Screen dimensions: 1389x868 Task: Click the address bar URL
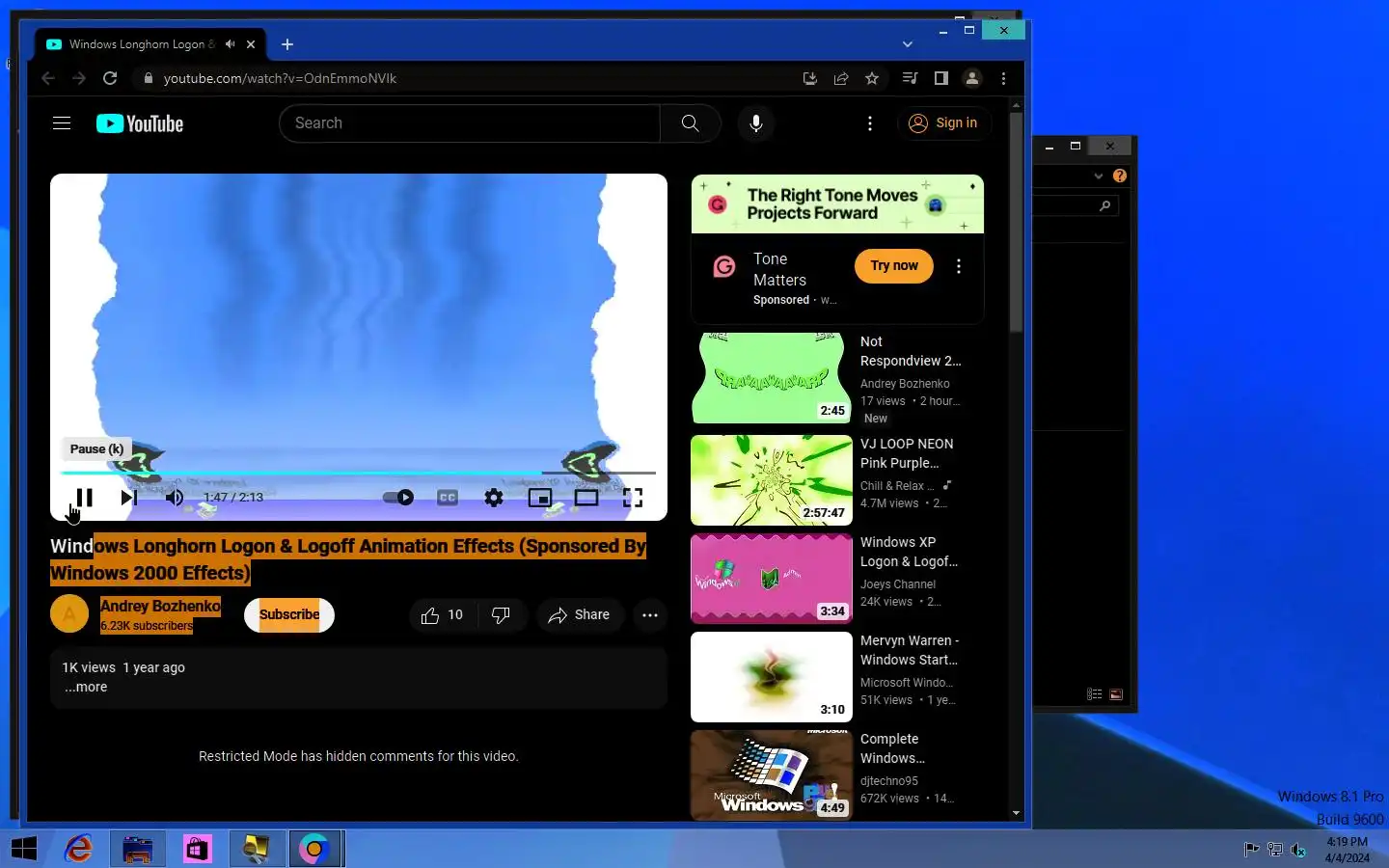280,78
